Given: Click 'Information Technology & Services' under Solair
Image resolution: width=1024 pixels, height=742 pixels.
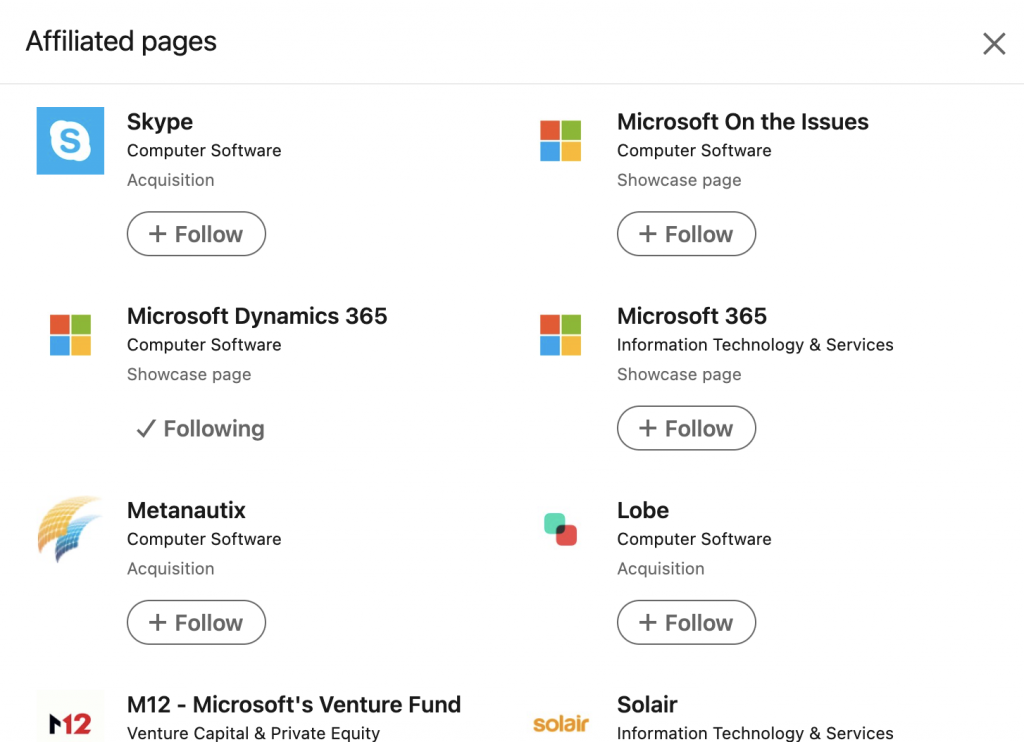Looking at the screenshot, I should (755, 734).
